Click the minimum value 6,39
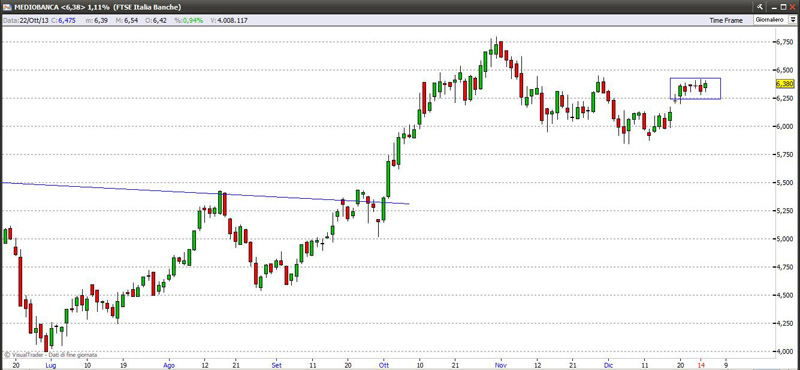Viewport: 800px width, 370px height. (101, 20)
